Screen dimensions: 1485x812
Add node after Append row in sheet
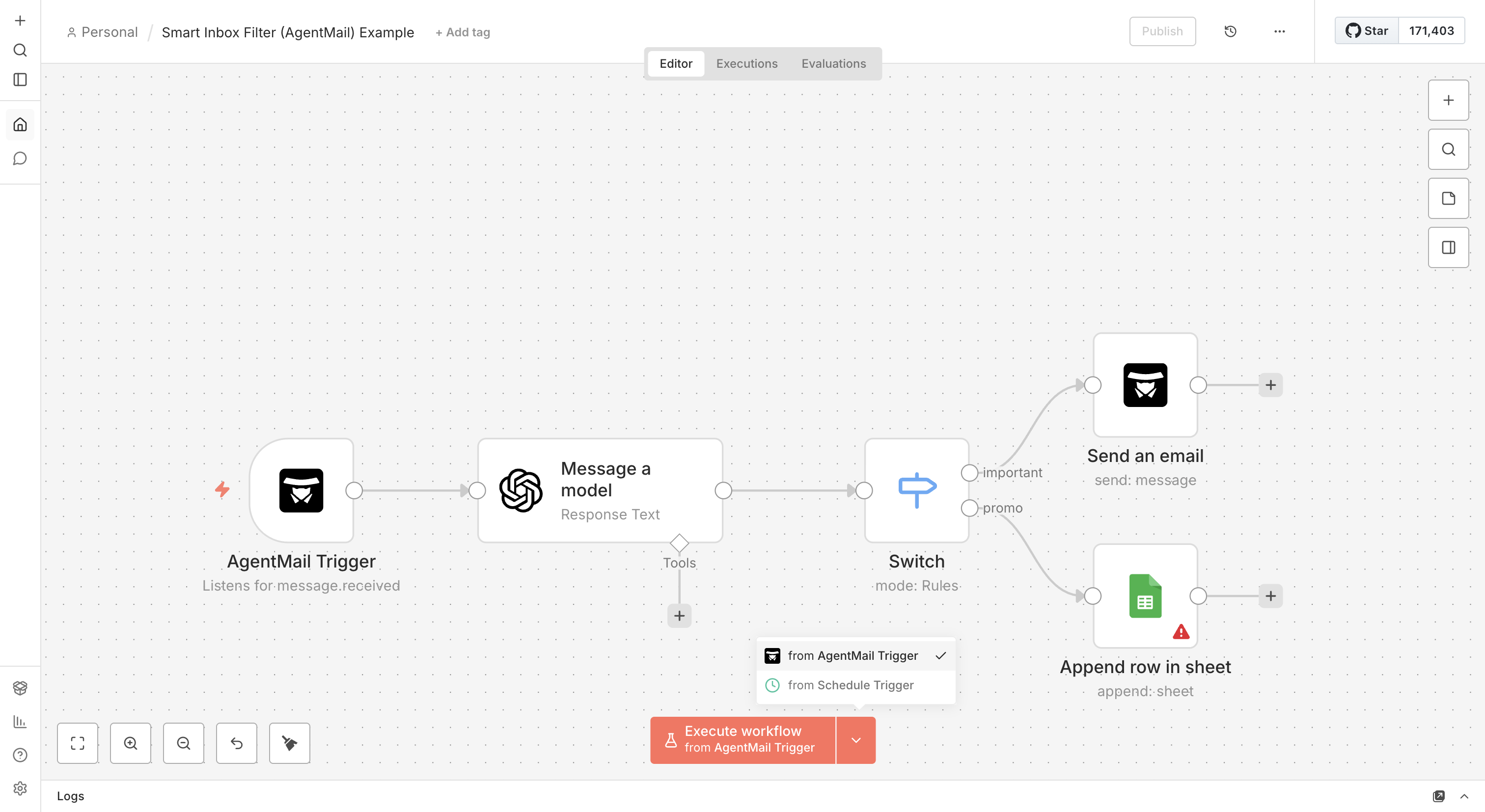pos(1270,596)
